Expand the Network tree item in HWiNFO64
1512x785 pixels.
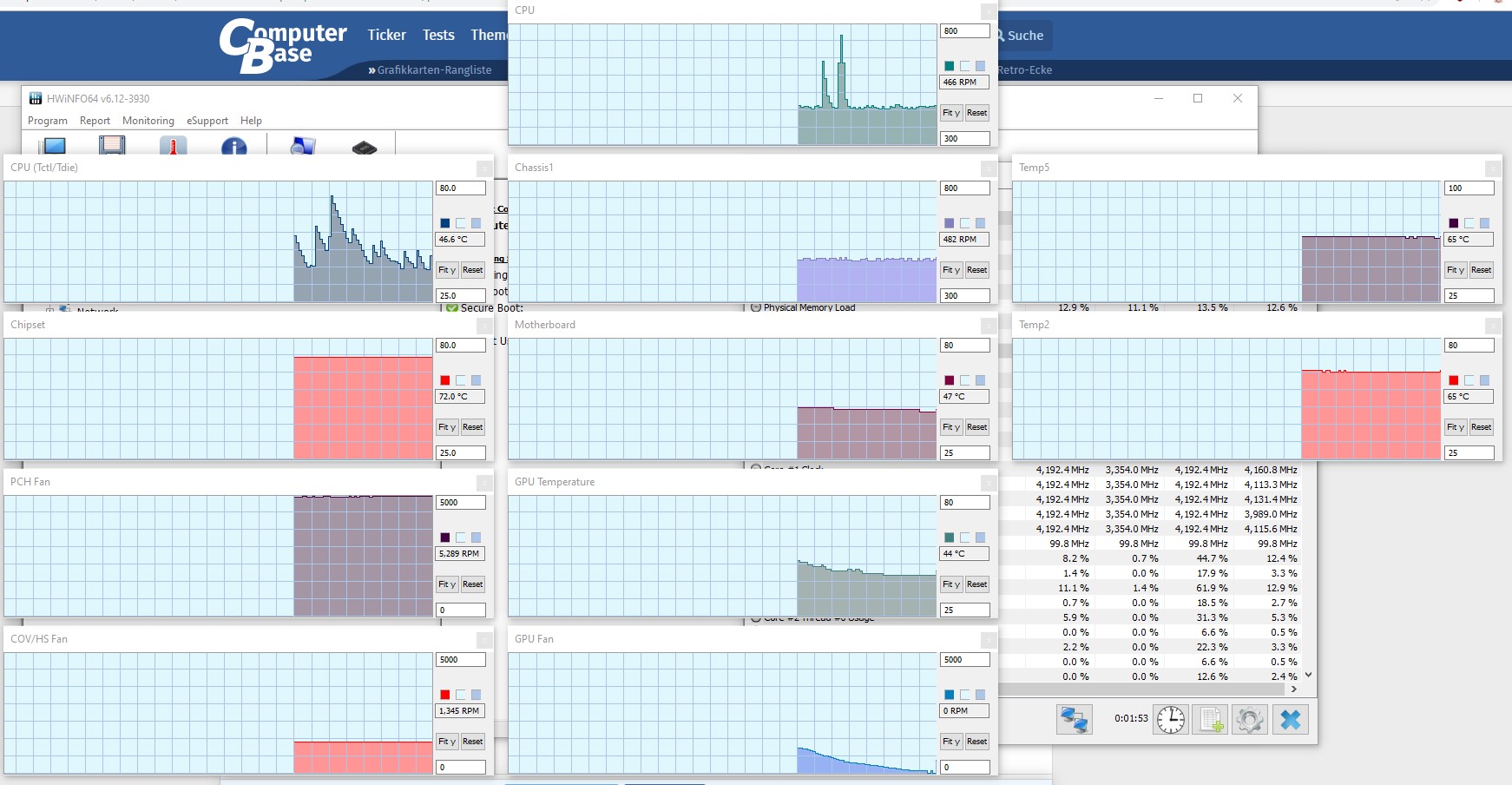coord(49,310)
